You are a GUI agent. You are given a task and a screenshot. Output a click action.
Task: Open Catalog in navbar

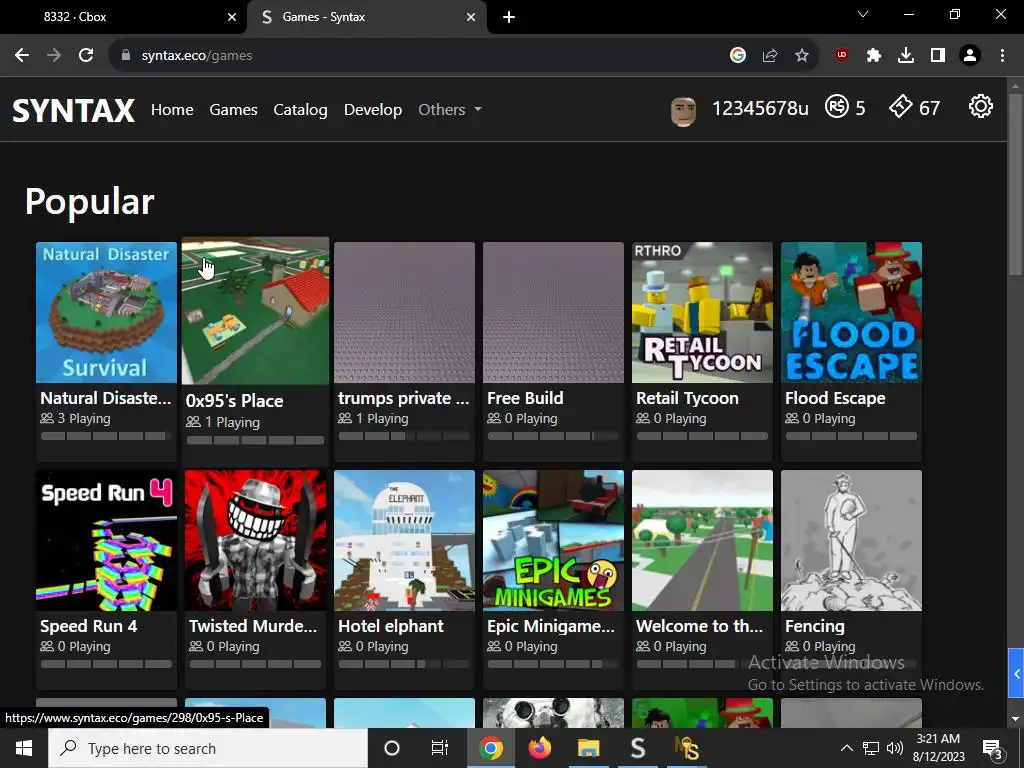point(300,109)
